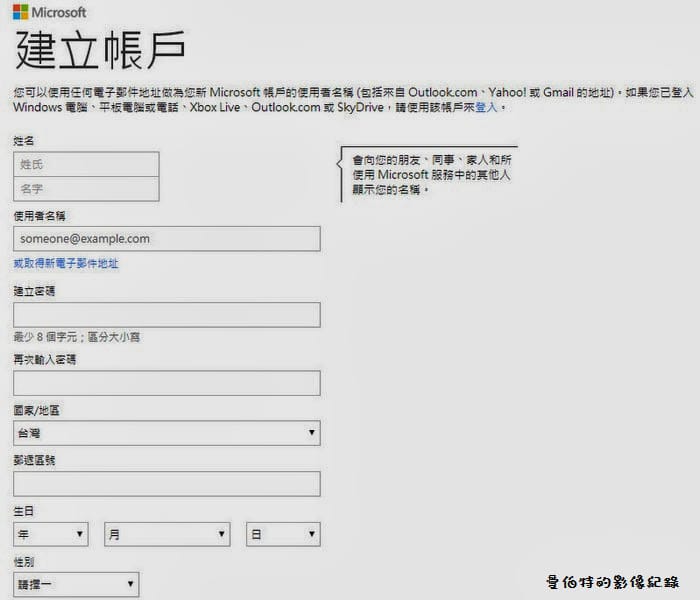This screenshot has width=700, height=600.
Task: Expand the 性別 請擇一 gender dropdown
Action: point(76,584)
